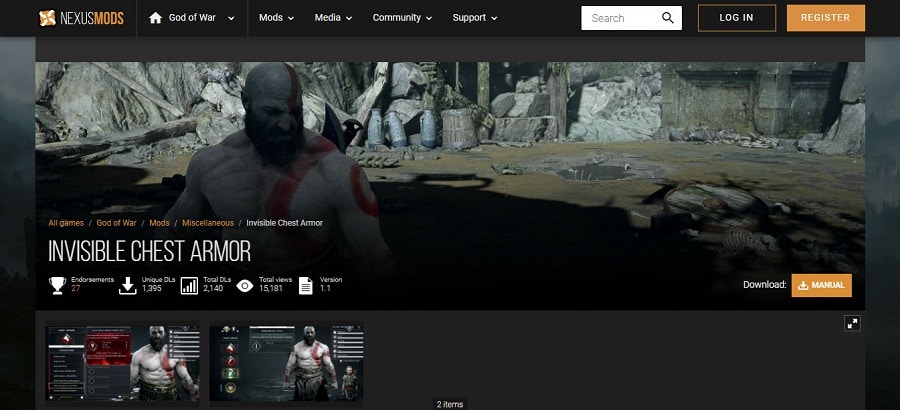Go to Miscellaneous breadcrumb link

tap(208, 223)
